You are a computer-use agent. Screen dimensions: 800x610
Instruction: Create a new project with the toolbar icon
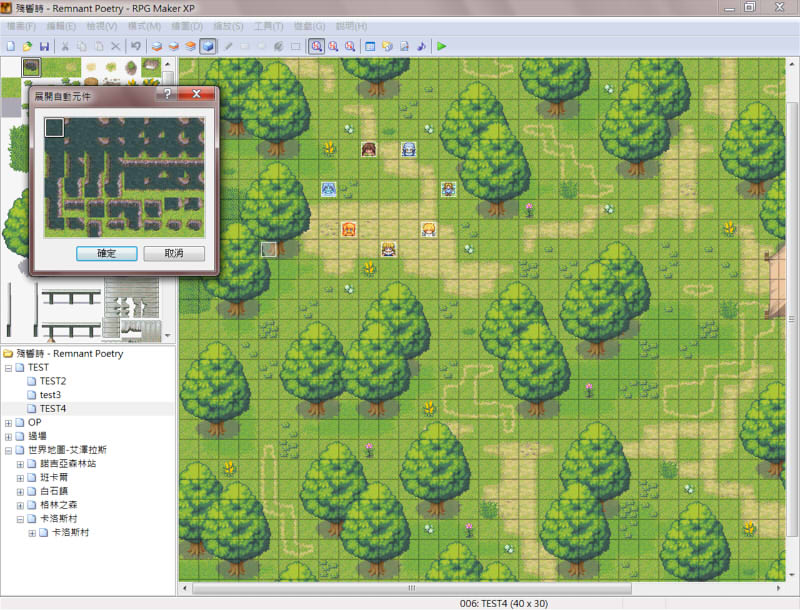click(11, 46)
